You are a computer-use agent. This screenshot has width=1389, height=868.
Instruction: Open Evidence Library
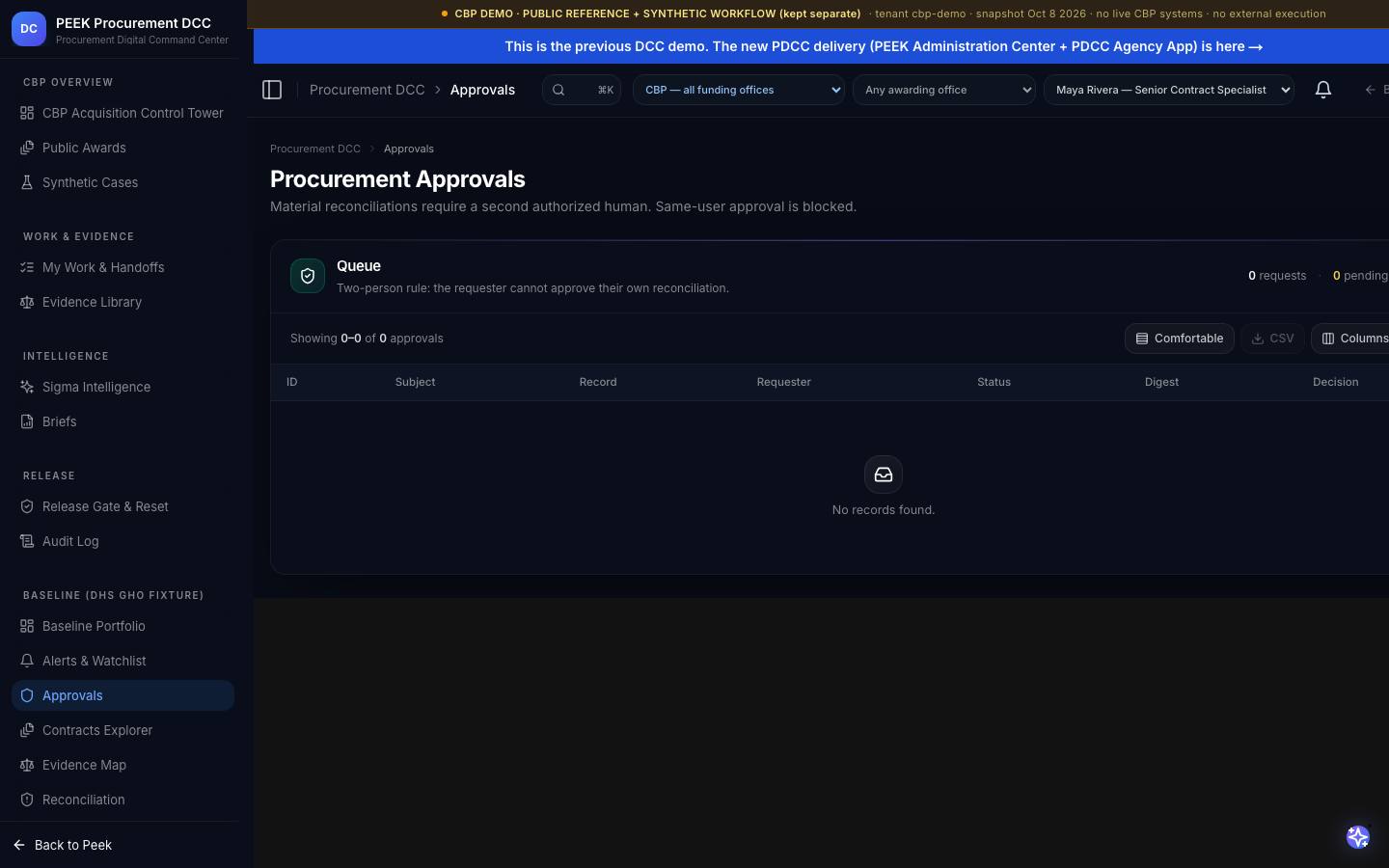click(123, 302)
